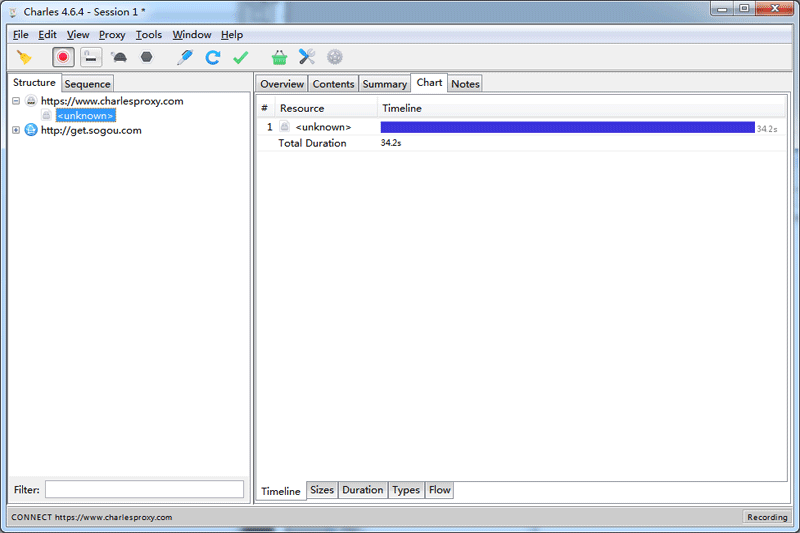Open the Proxy menu

tap(112, 35)
